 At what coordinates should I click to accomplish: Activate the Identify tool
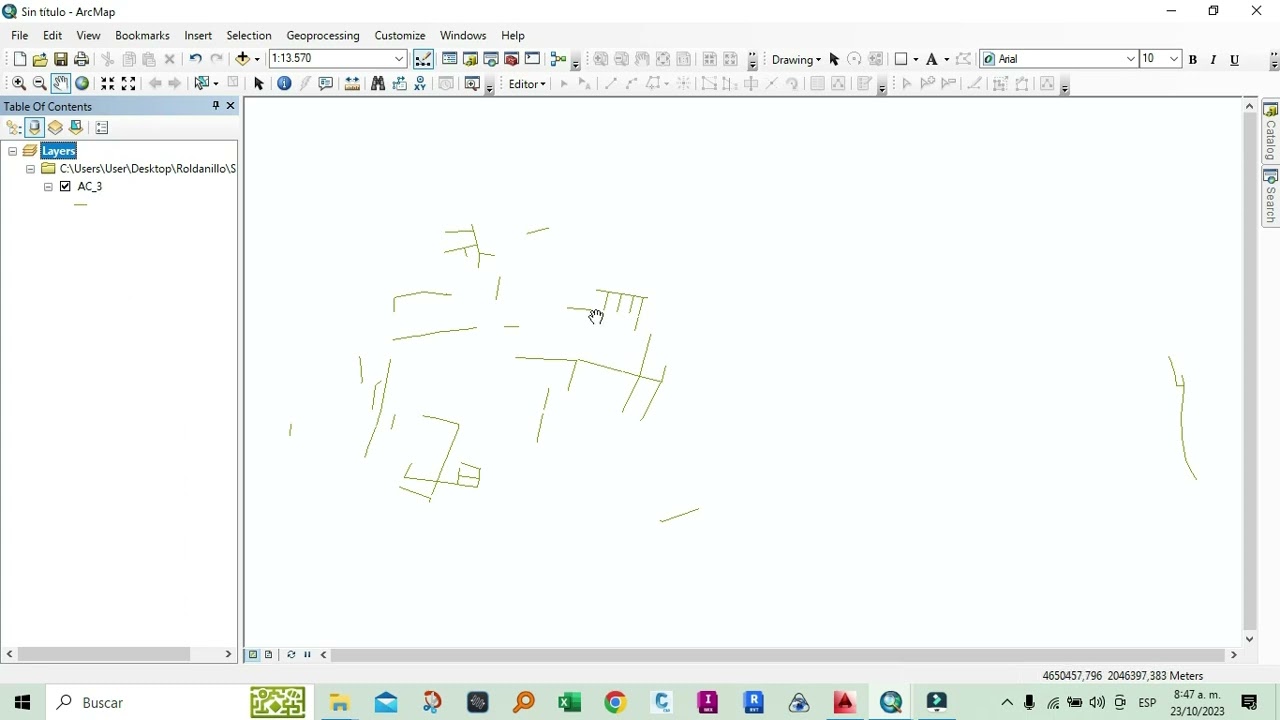(284, 84)
